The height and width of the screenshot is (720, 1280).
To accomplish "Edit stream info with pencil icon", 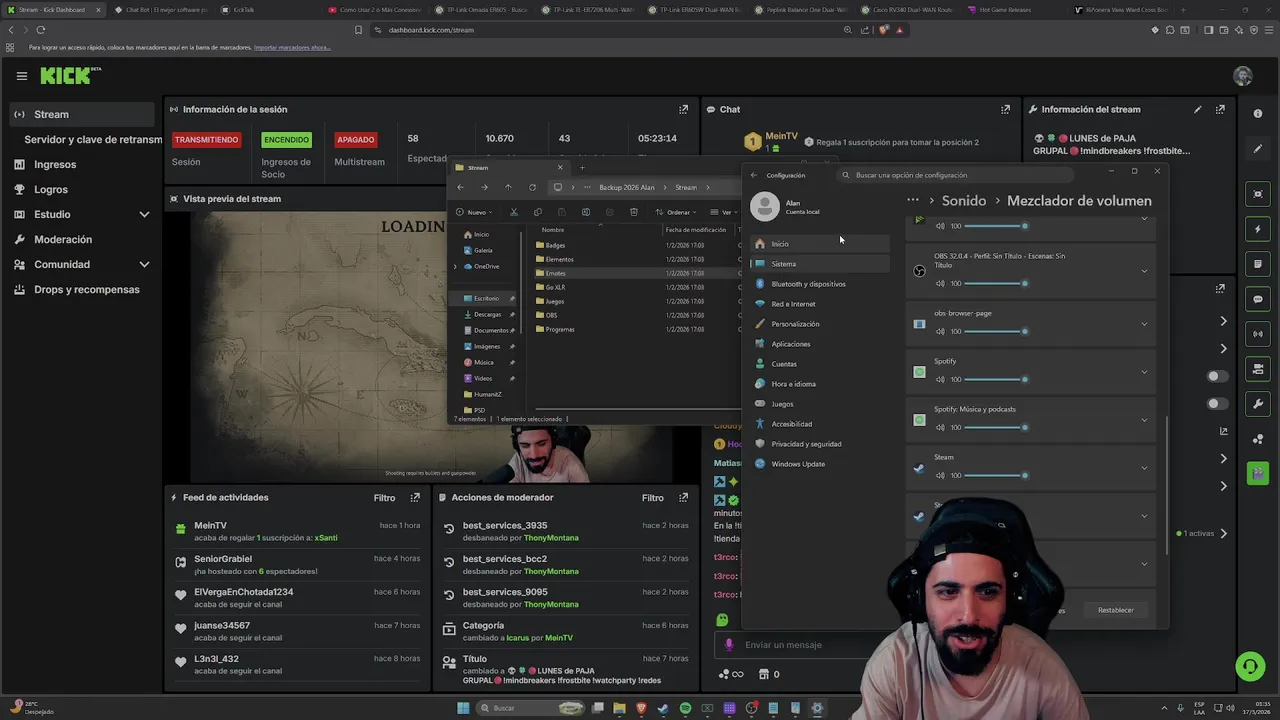I will (x=1198, y=110).
